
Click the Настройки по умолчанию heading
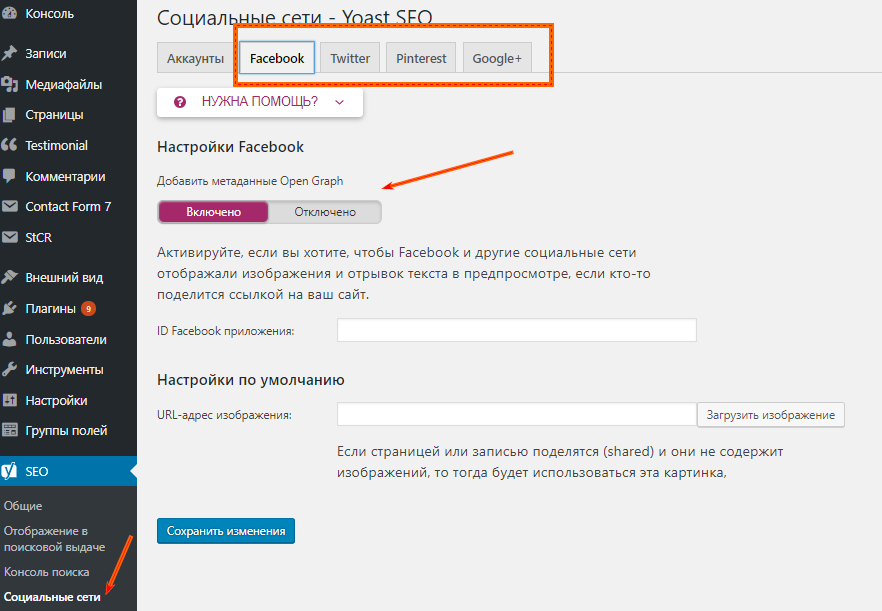point(250,380)
